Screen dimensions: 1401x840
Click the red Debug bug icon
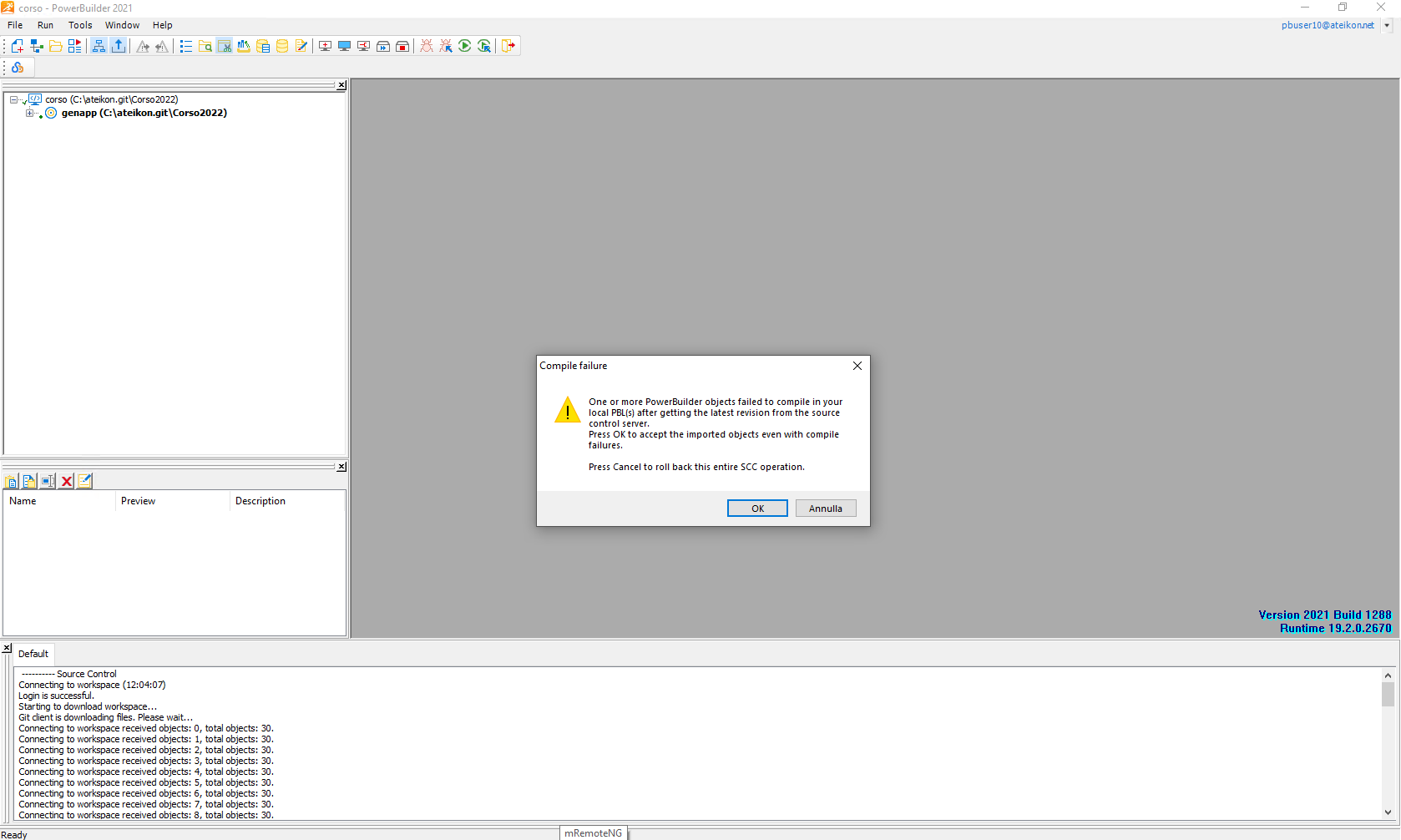tap(427, 46)
